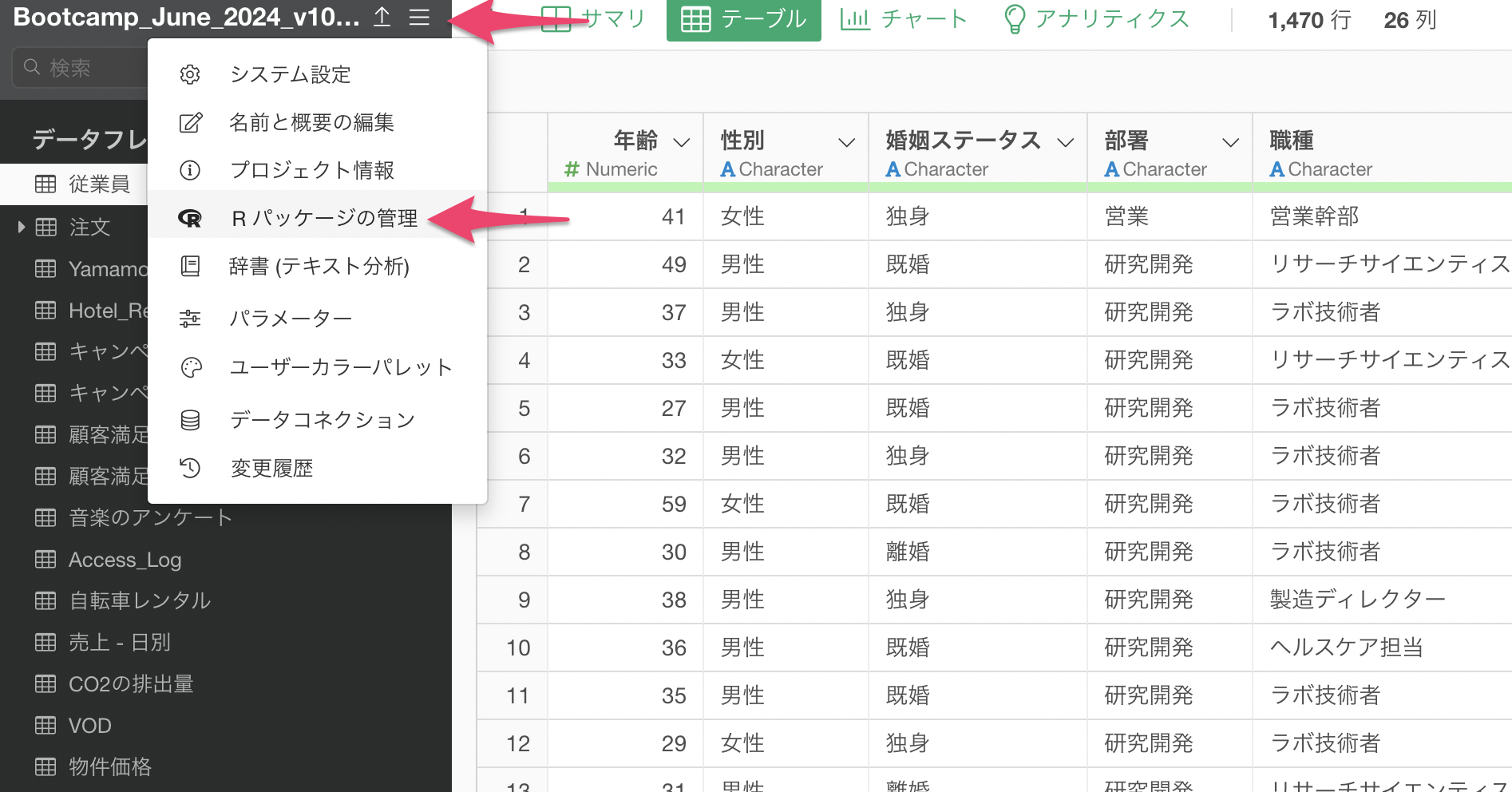Screen dimensions: 1512x792
Task: Click the database icon for データコネクション
Action: click(190, 420)
